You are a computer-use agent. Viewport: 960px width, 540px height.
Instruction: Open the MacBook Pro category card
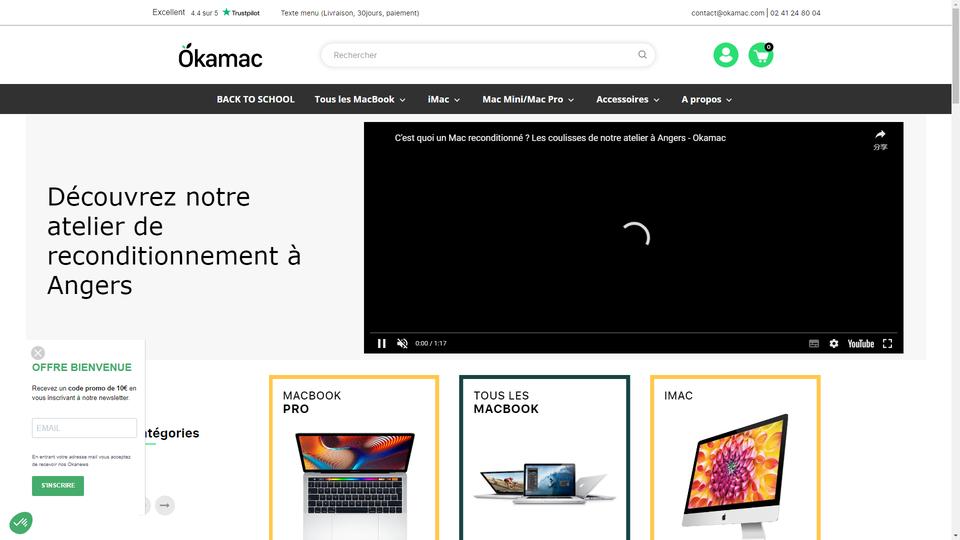[354, 457]
